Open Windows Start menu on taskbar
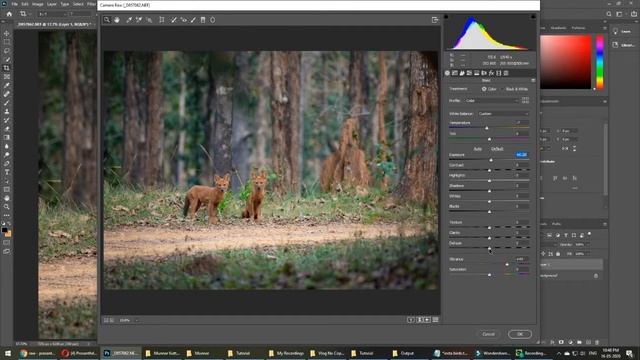 coord(7,353)
